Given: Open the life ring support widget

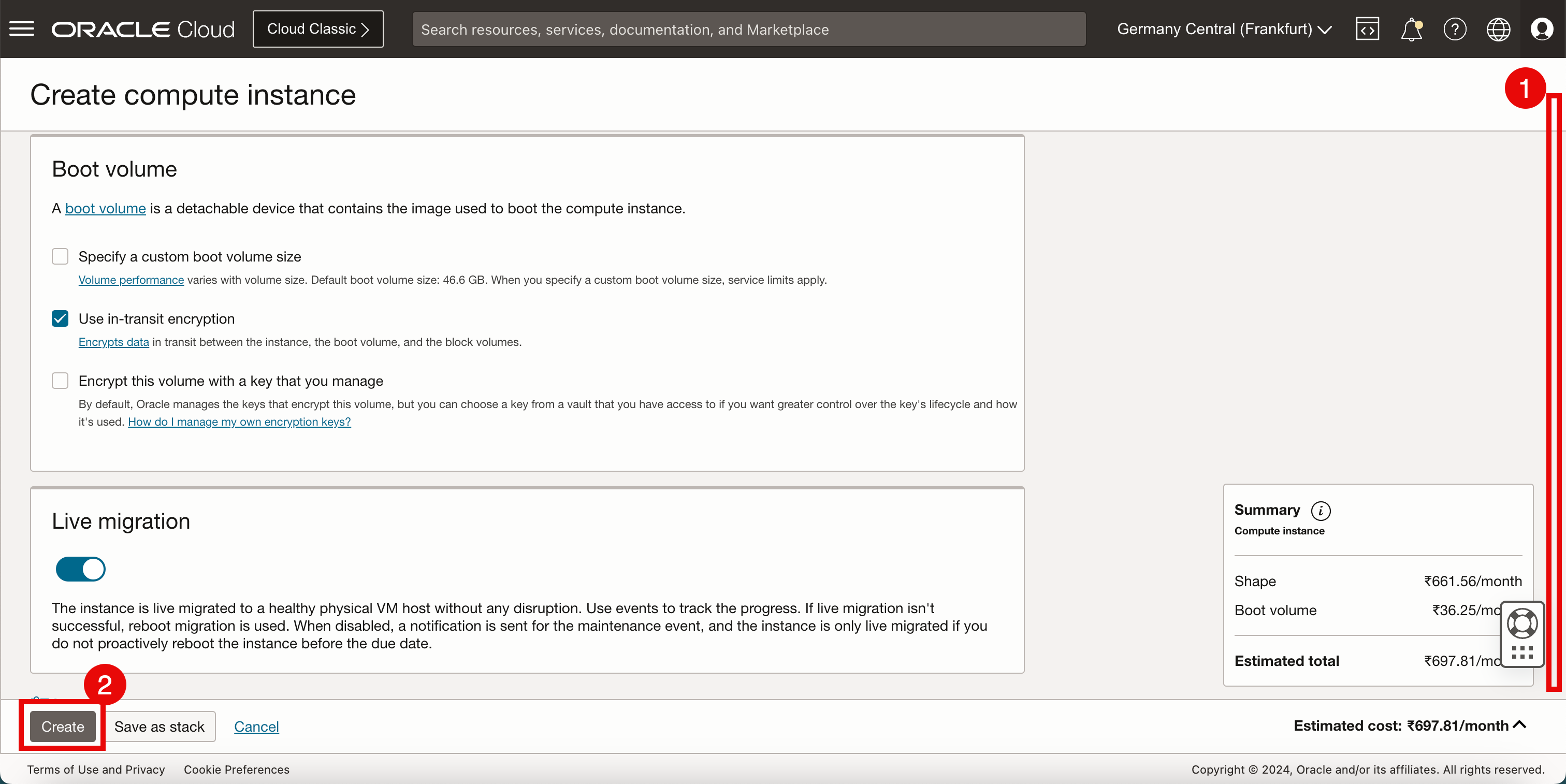Looking at the screenshot, I should click(x=1522, y=623).
